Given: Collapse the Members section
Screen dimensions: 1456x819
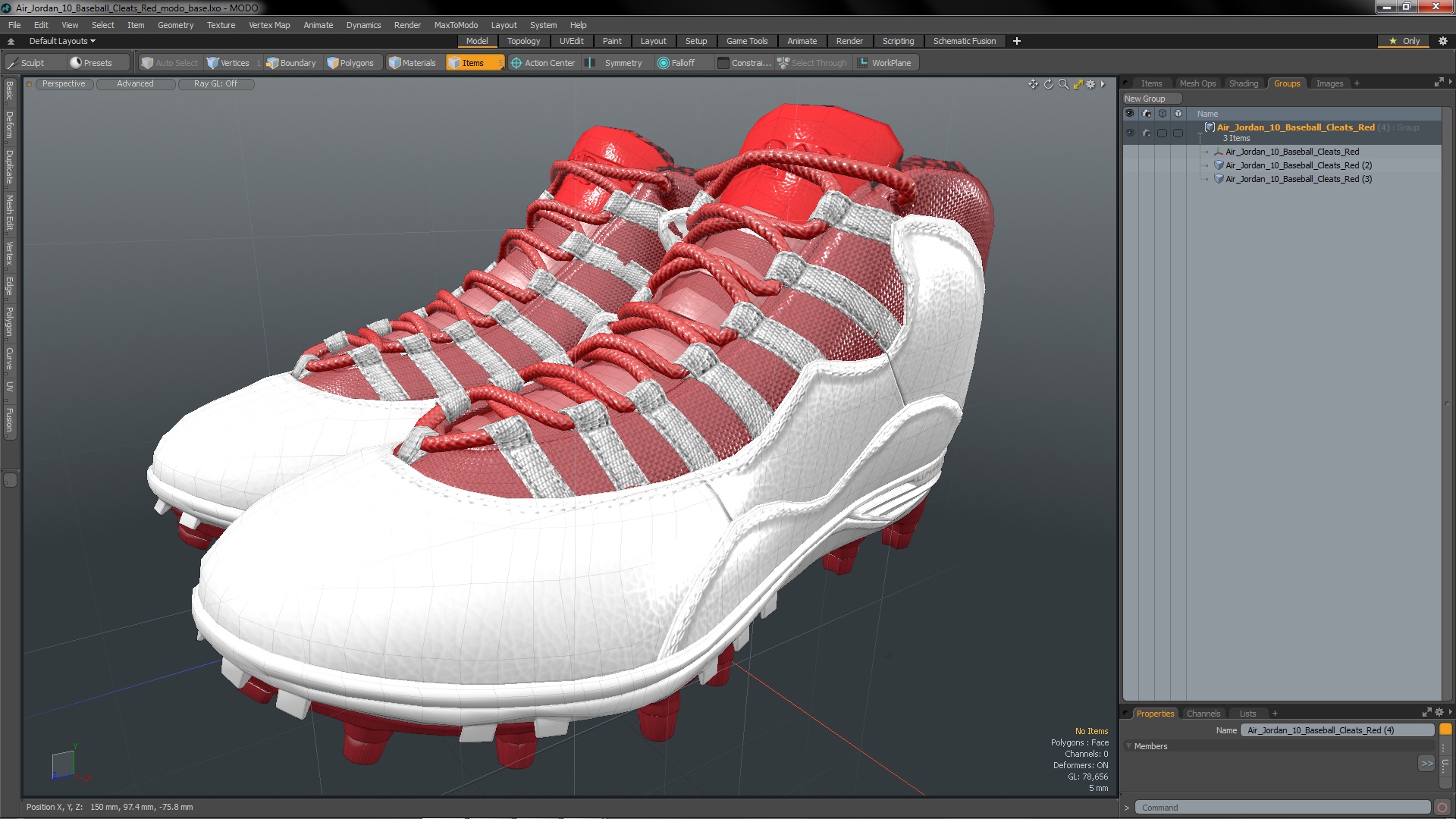Looking at the screenshot, I should coord(1129,746).
